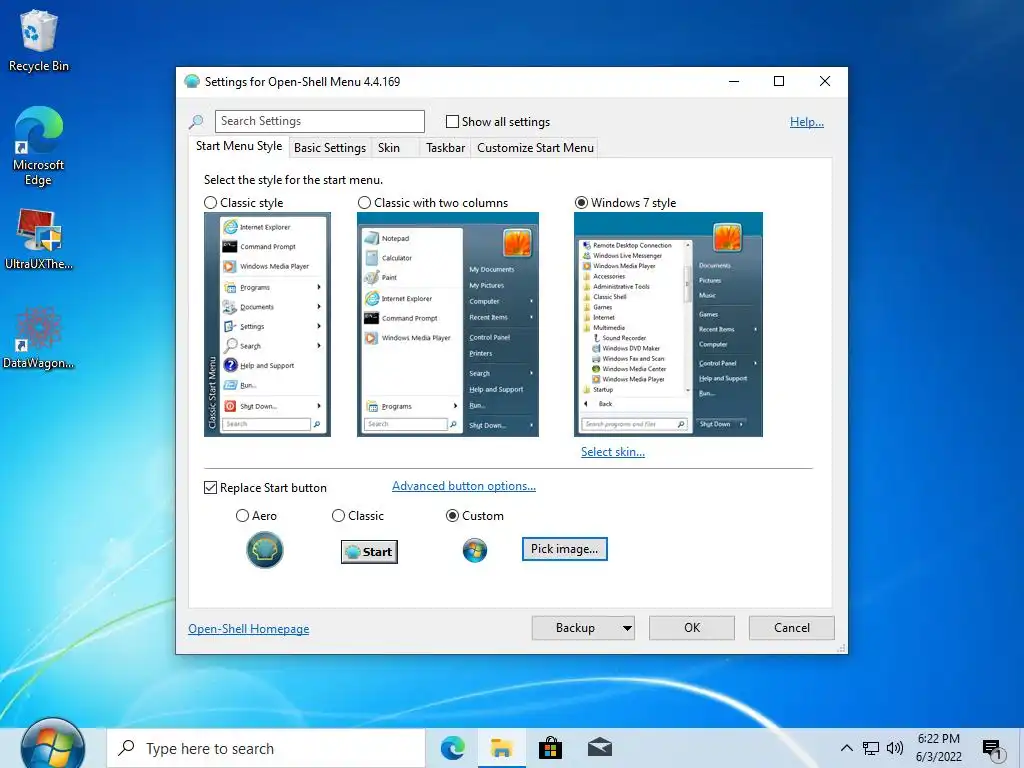Image resolution: width=1024 pixels, height=768 pixels.
Task: Click the Custom Windows orb button image
Action: 475,551
